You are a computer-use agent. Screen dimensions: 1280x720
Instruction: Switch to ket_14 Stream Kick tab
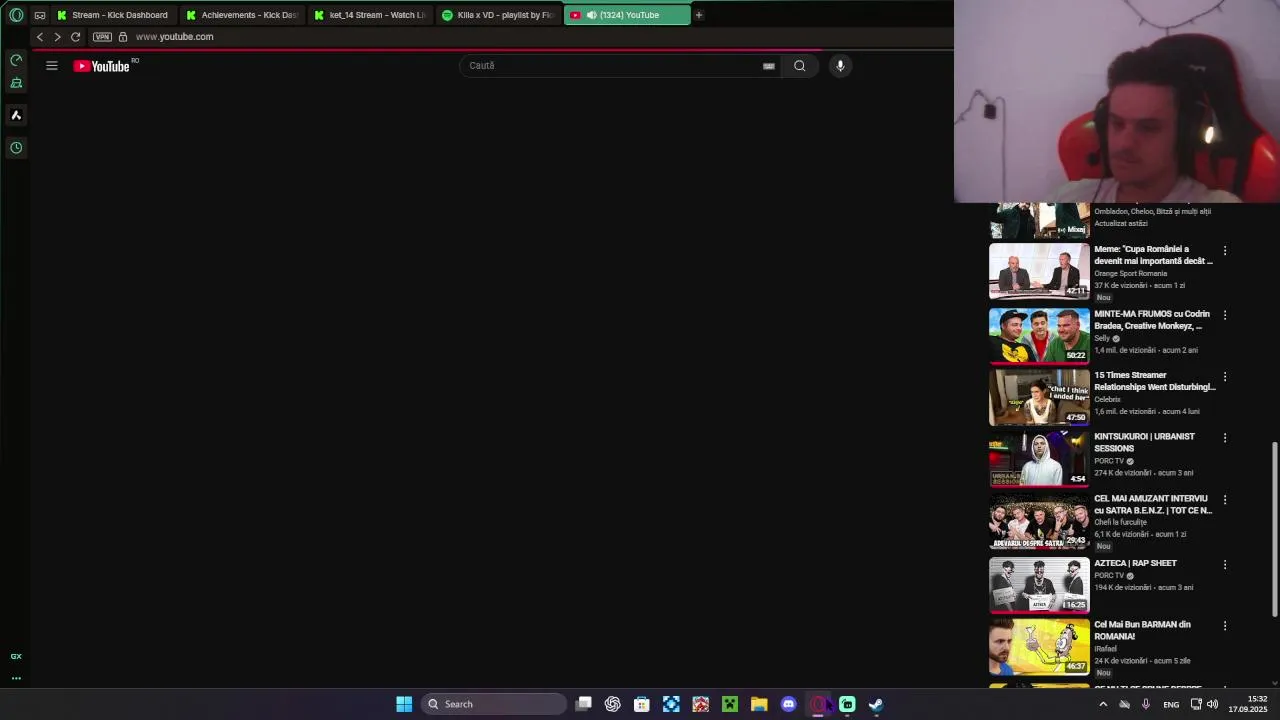click(x=370, y=15)
